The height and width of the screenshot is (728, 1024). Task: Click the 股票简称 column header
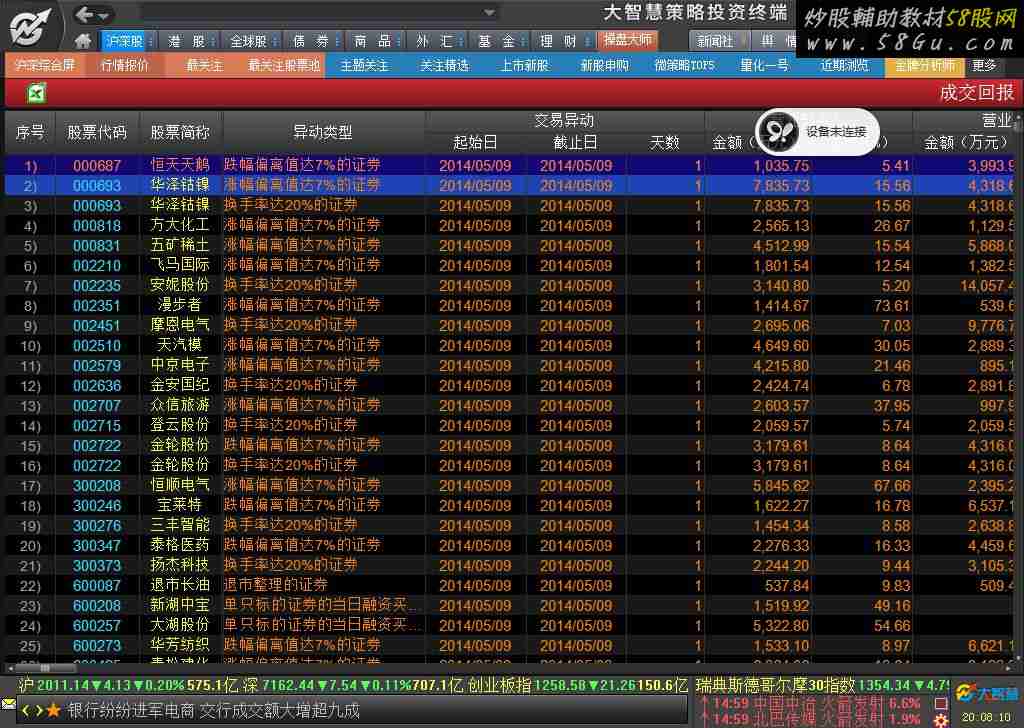pos(180,132)
